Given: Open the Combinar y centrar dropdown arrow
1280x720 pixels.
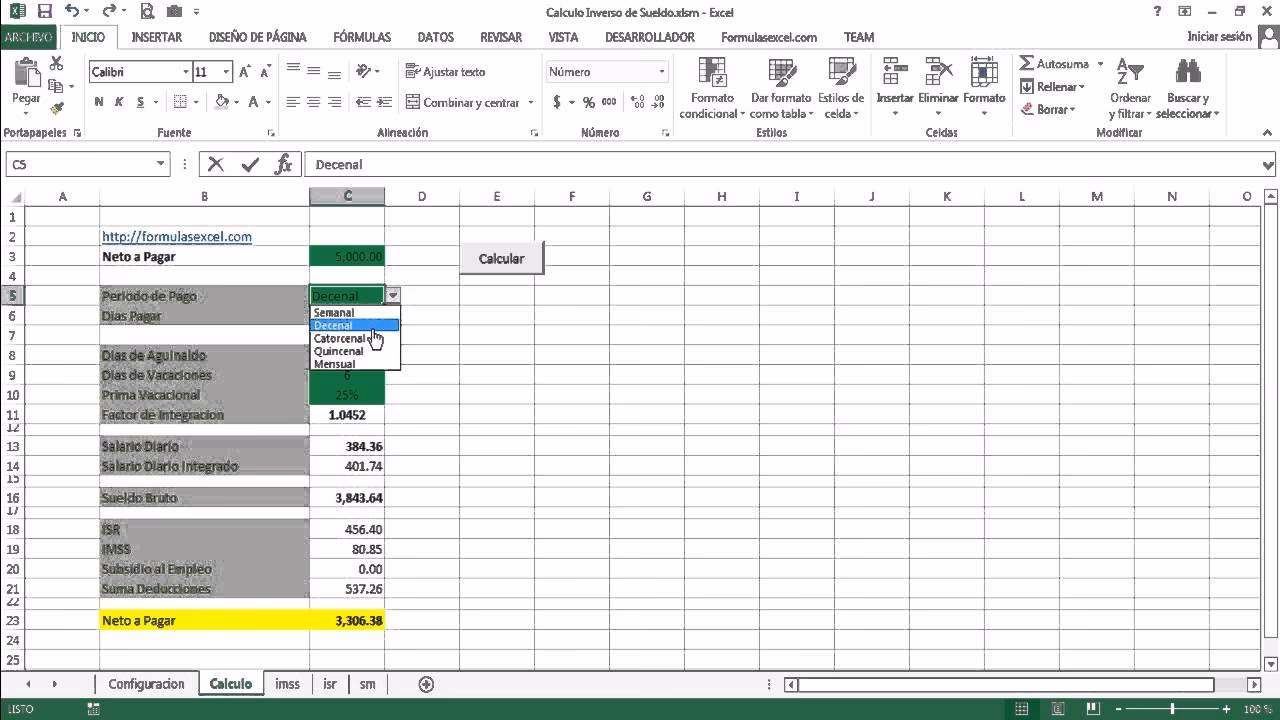Looking at the screenshot, I should point(530,102).
